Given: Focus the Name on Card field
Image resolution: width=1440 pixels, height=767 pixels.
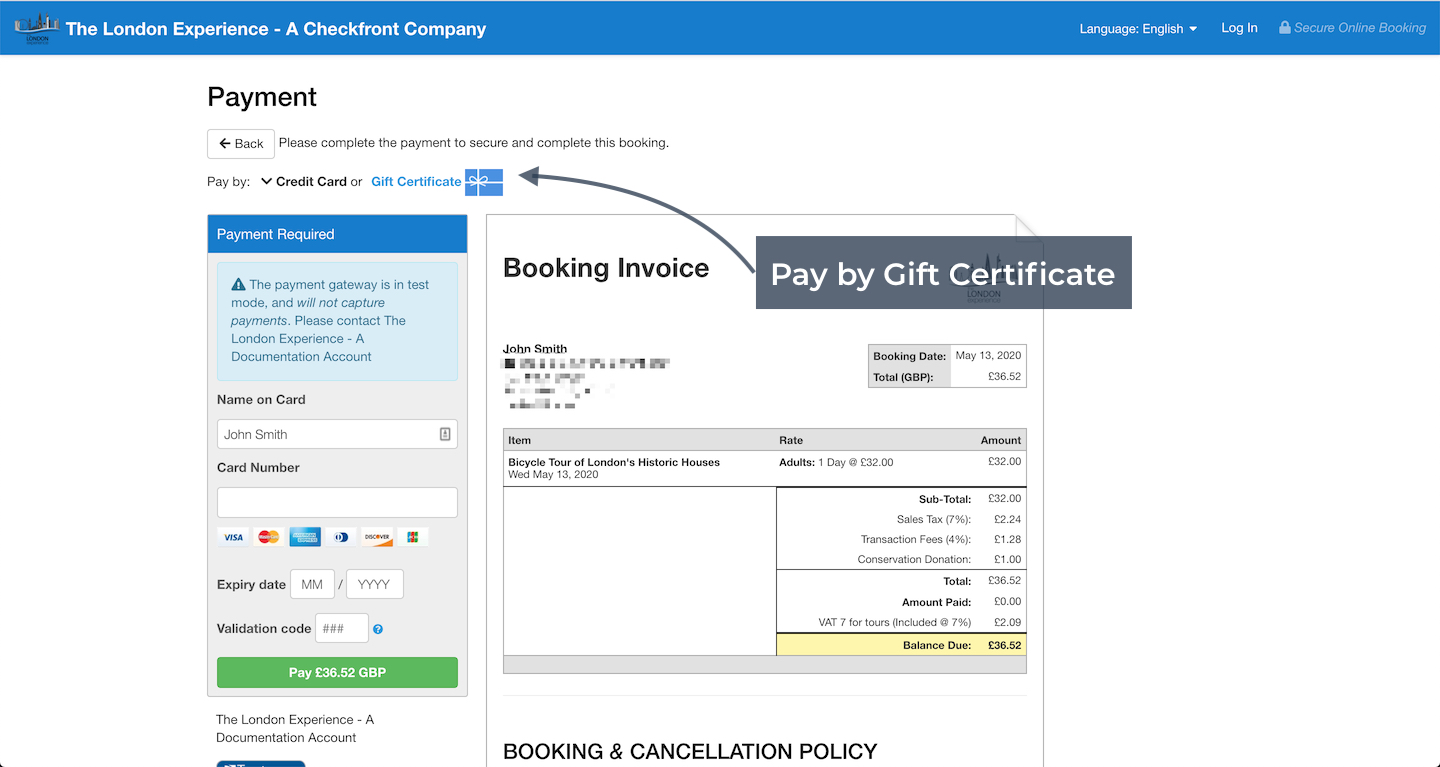Looking at the screenshot, I should coord(337,434).
